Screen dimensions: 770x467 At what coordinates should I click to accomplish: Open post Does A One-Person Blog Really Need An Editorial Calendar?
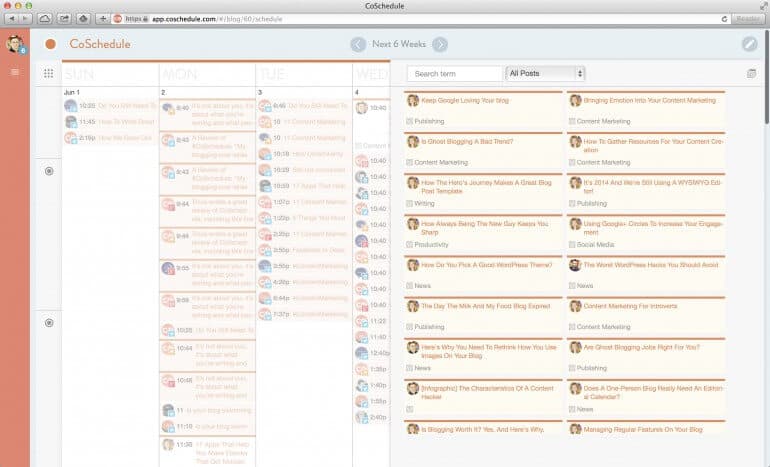(x=653, y=392)
